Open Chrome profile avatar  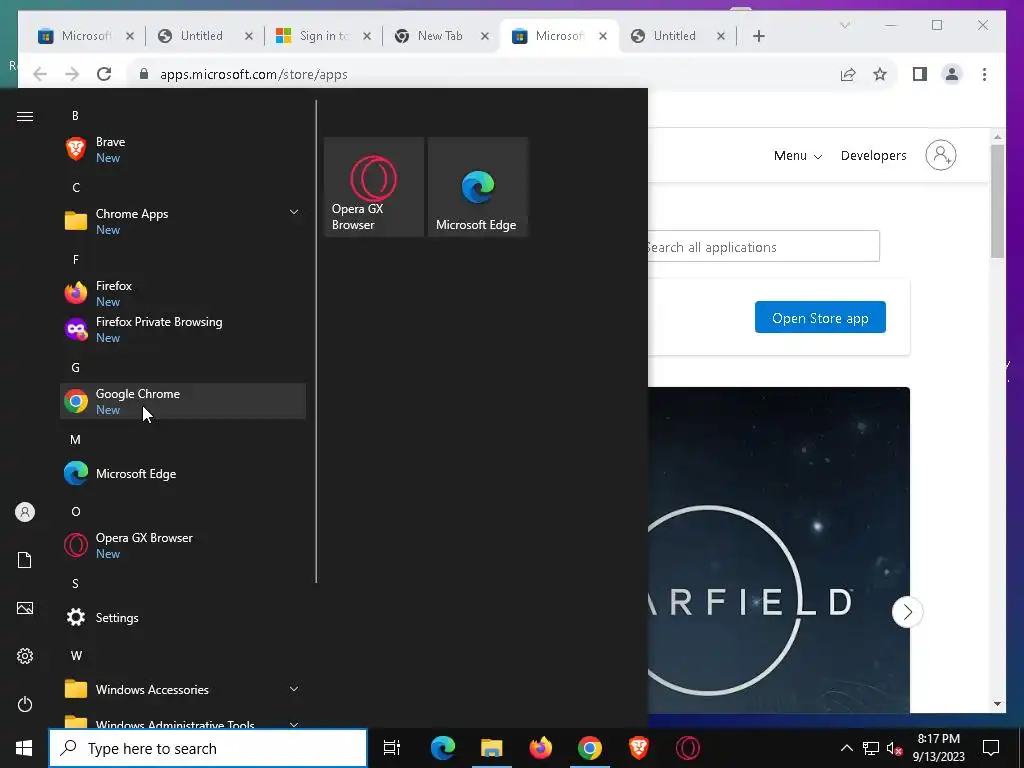pos(952,74)
